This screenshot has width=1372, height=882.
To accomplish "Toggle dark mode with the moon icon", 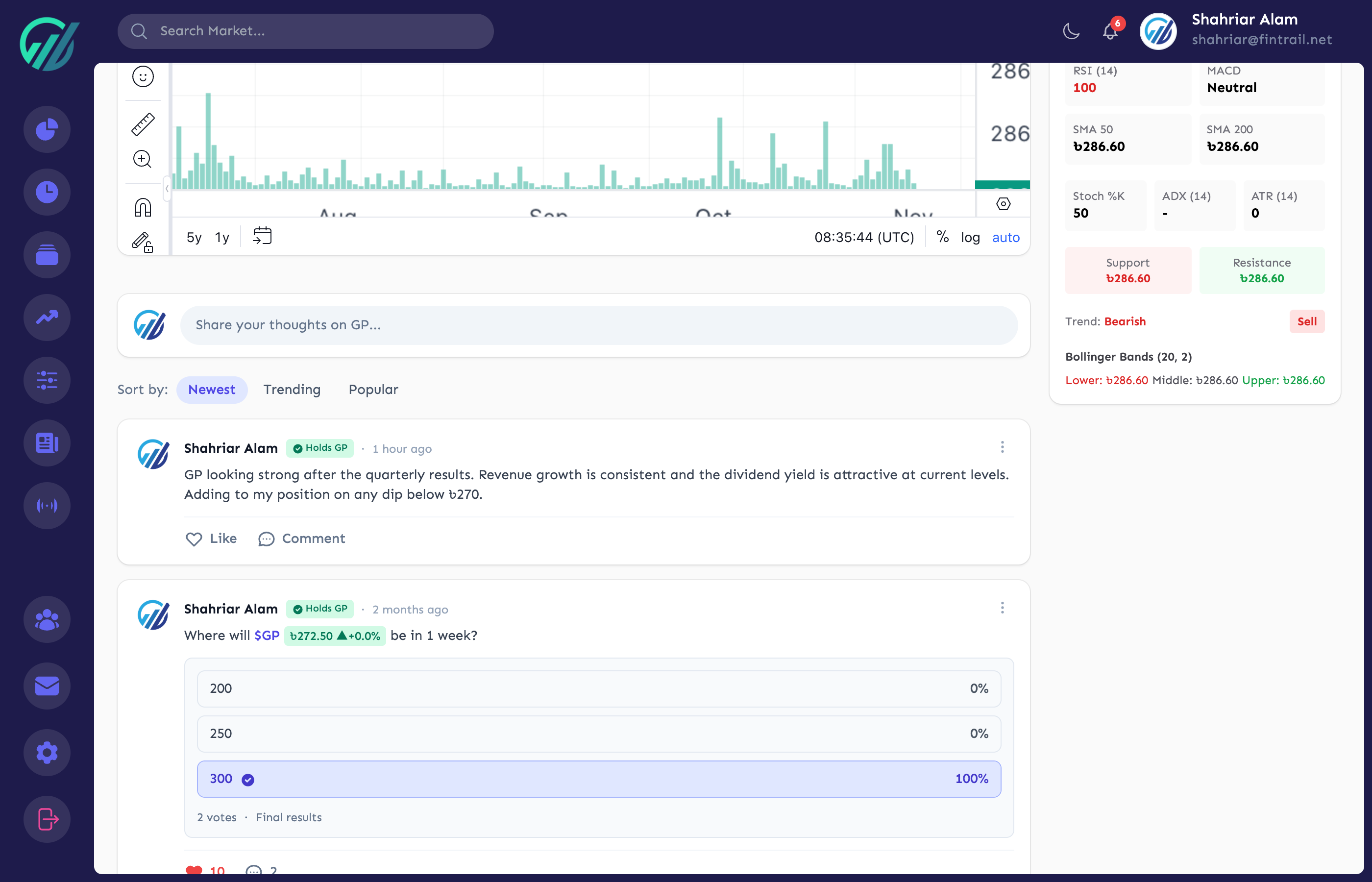I will pyautogui.click(x=1070, y=31).
